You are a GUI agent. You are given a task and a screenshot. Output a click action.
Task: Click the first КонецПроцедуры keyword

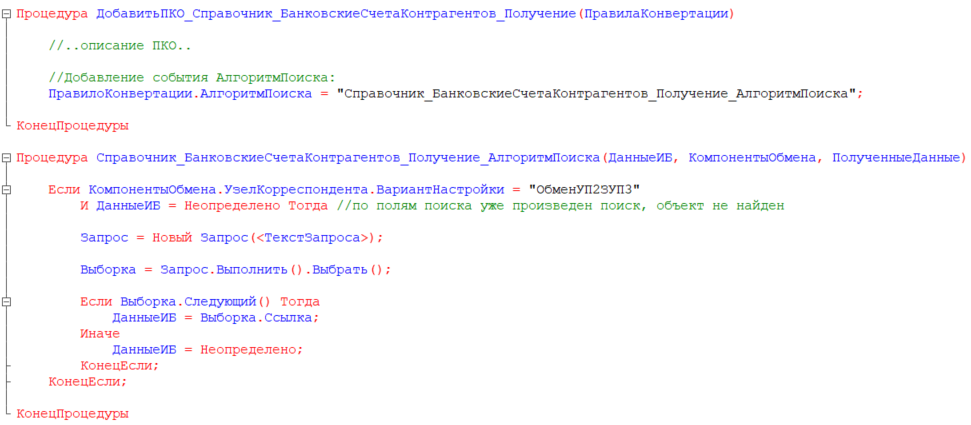tap(72, 126)
